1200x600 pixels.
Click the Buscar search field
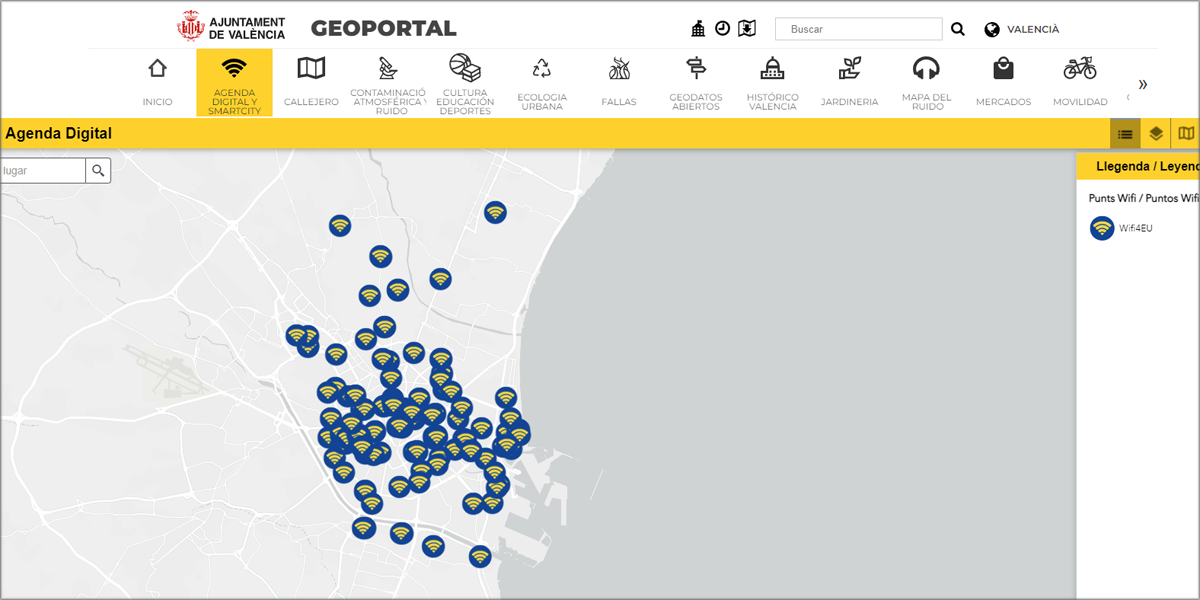[x=858, y=29]
